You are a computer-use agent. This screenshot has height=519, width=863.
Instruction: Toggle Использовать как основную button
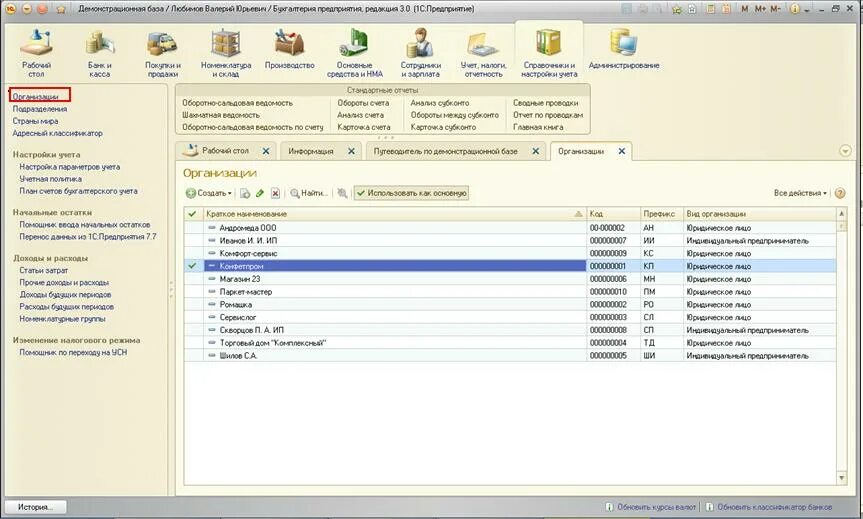411,193
